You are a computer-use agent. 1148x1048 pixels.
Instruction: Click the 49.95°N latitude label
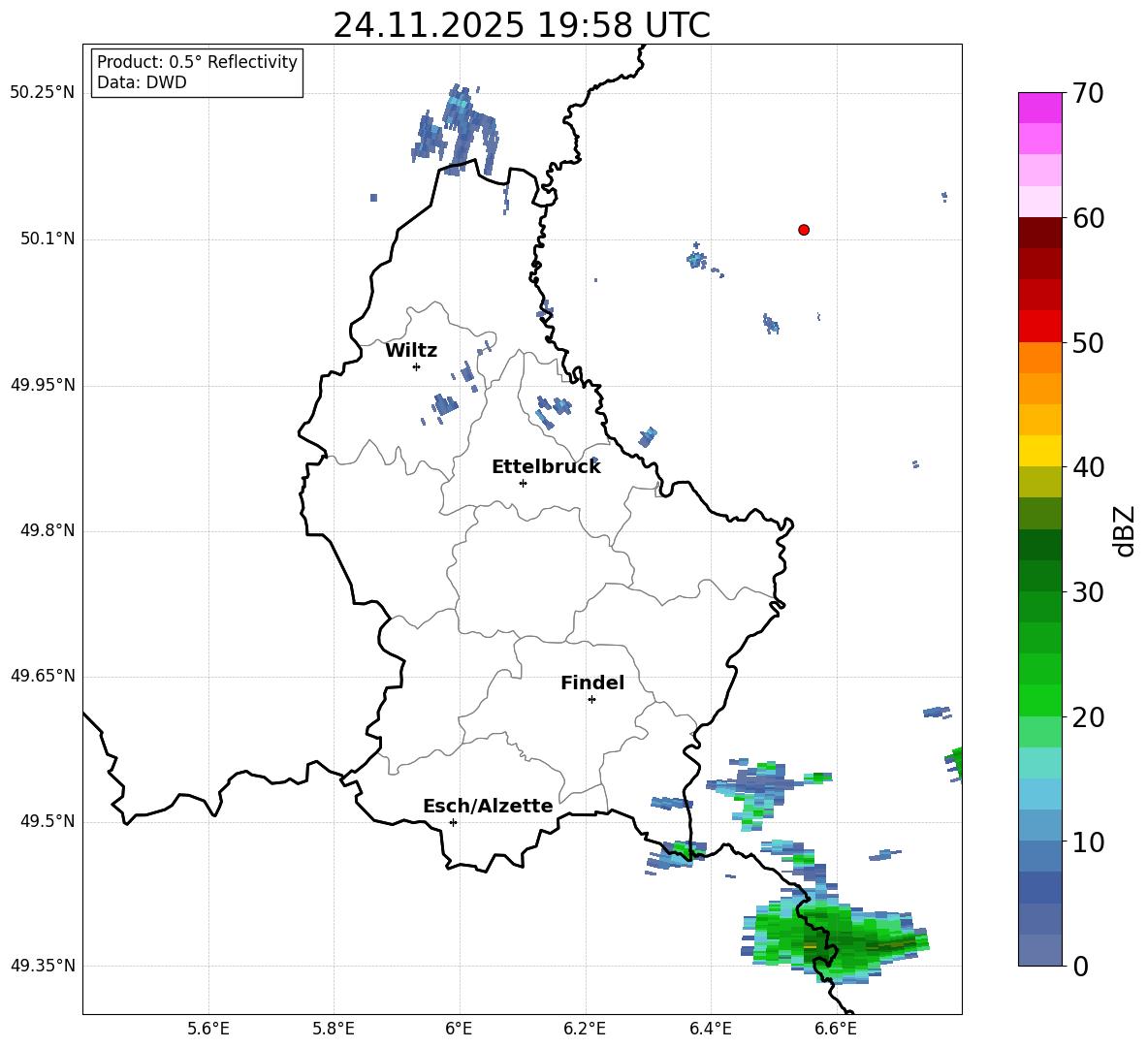(42, 385)
